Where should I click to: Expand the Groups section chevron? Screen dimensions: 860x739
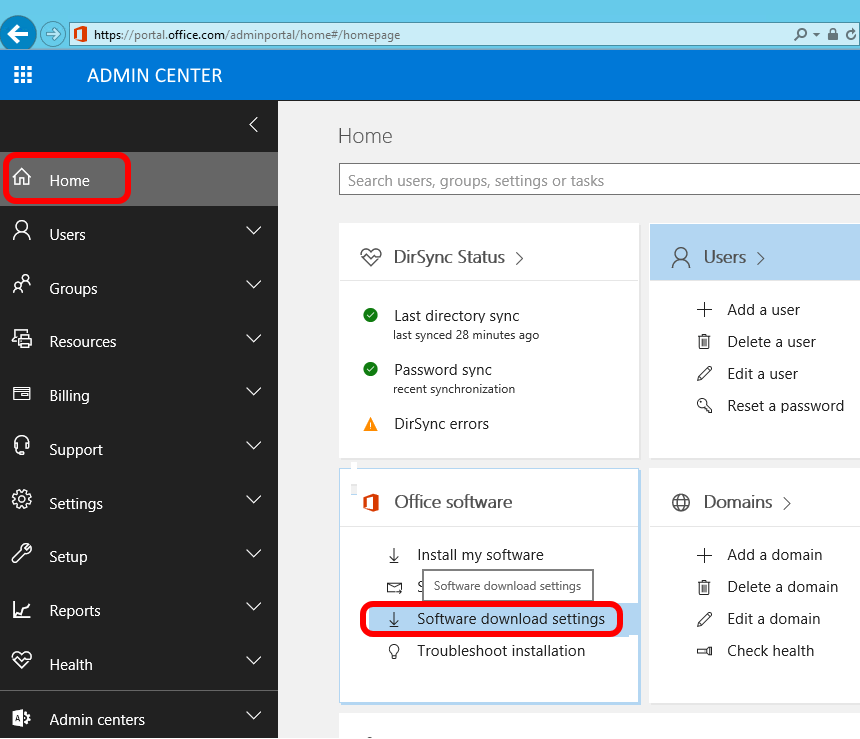coord(253,286)
